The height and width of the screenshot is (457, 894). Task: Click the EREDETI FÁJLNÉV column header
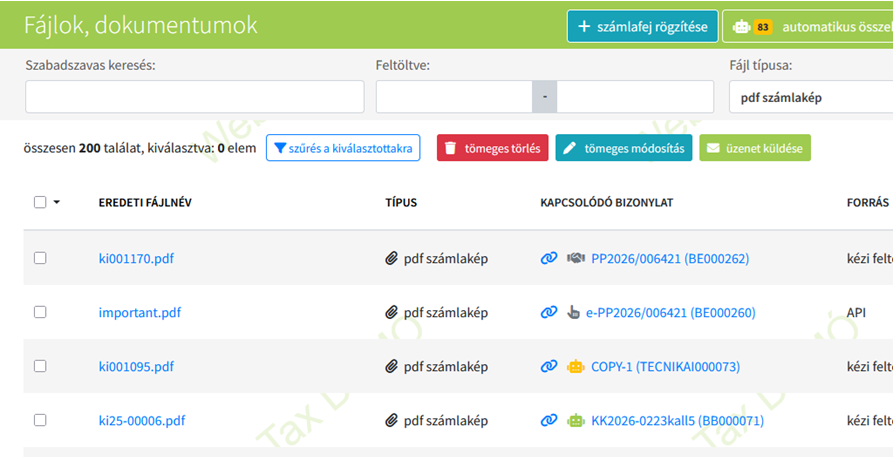pyautogui.click(x=145, y=203)
